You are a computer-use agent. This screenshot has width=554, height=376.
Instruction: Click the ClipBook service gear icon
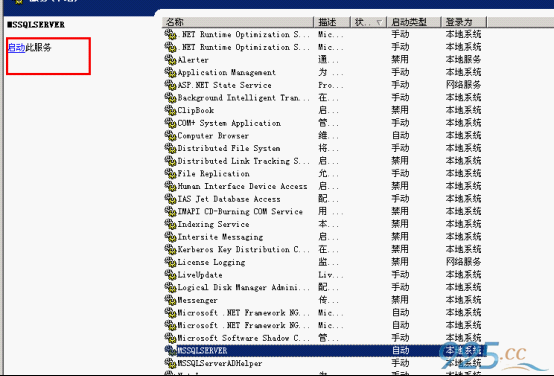[170, 110]
